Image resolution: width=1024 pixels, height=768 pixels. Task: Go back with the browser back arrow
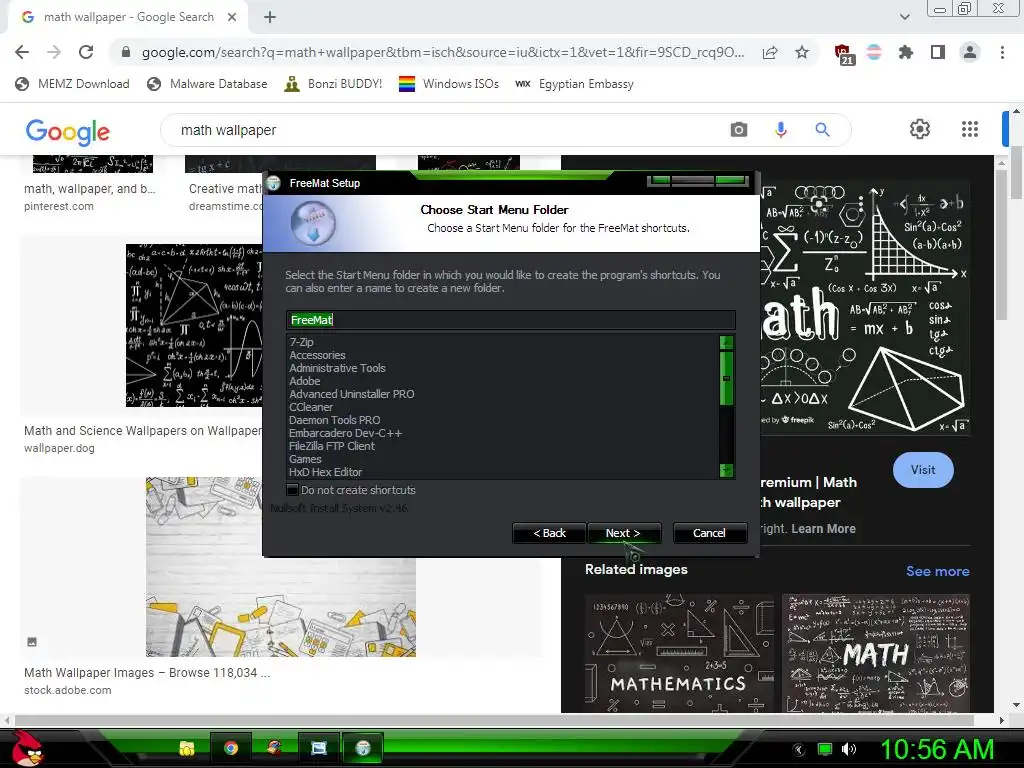22,52
